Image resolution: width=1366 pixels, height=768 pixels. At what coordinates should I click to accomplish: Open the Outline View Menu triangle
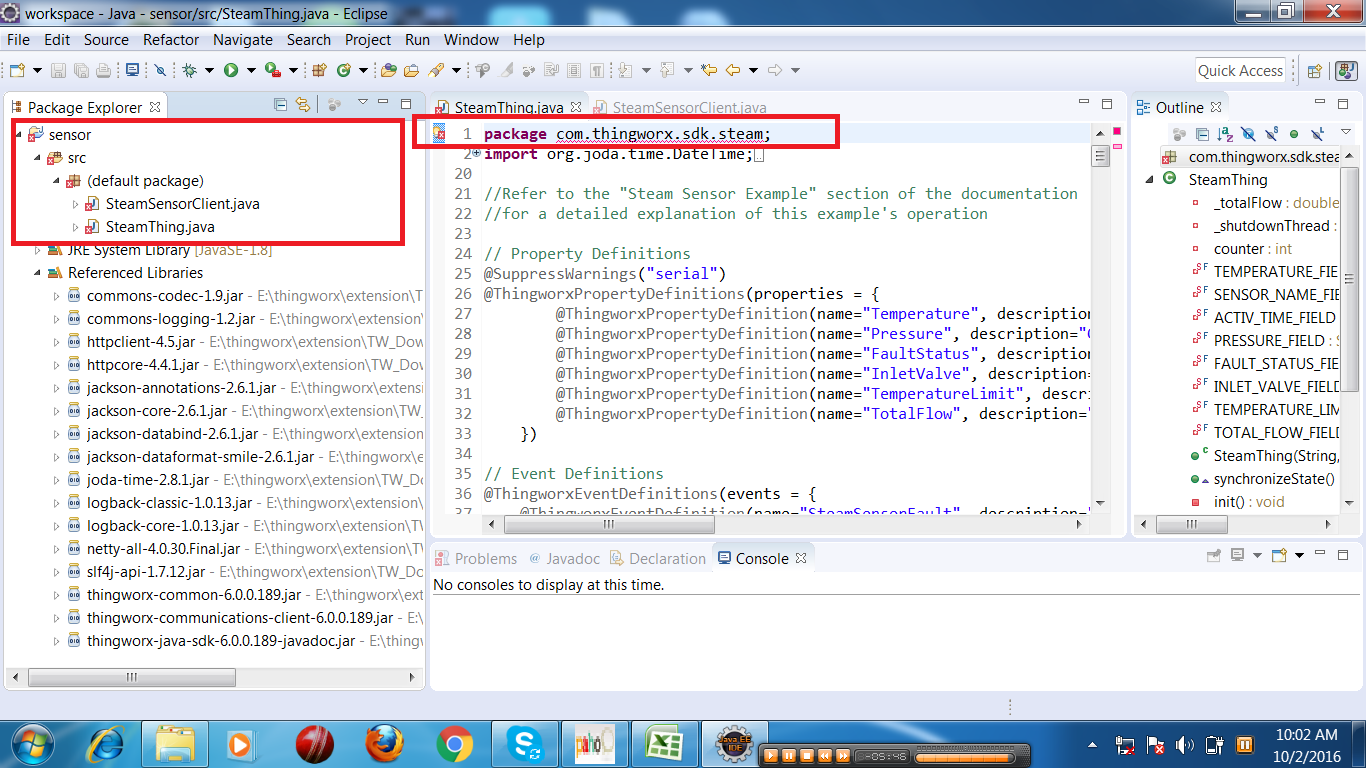pos(1346,132)
